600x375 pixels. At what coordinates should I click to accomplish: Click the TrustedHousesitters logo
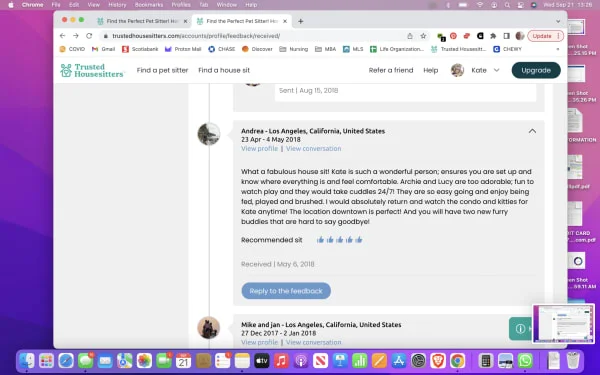coord(92,70)
